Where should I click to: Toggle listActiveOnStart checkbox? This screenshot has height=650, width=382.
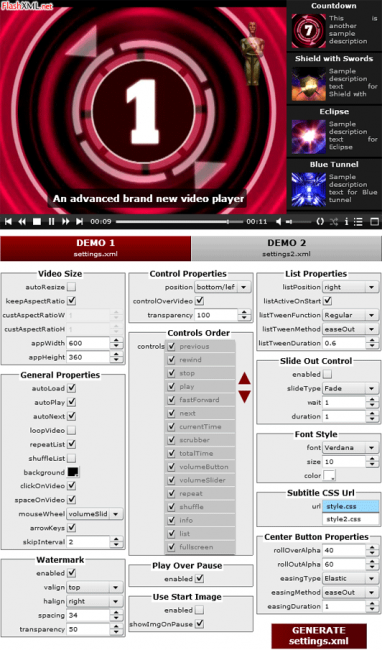[327, 301]
